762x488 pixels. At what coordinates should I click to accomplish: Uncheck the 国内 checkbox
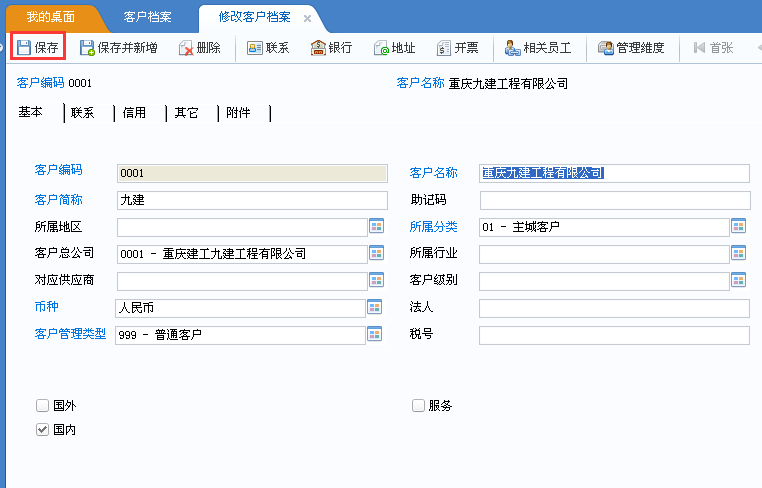coord(42,430)
